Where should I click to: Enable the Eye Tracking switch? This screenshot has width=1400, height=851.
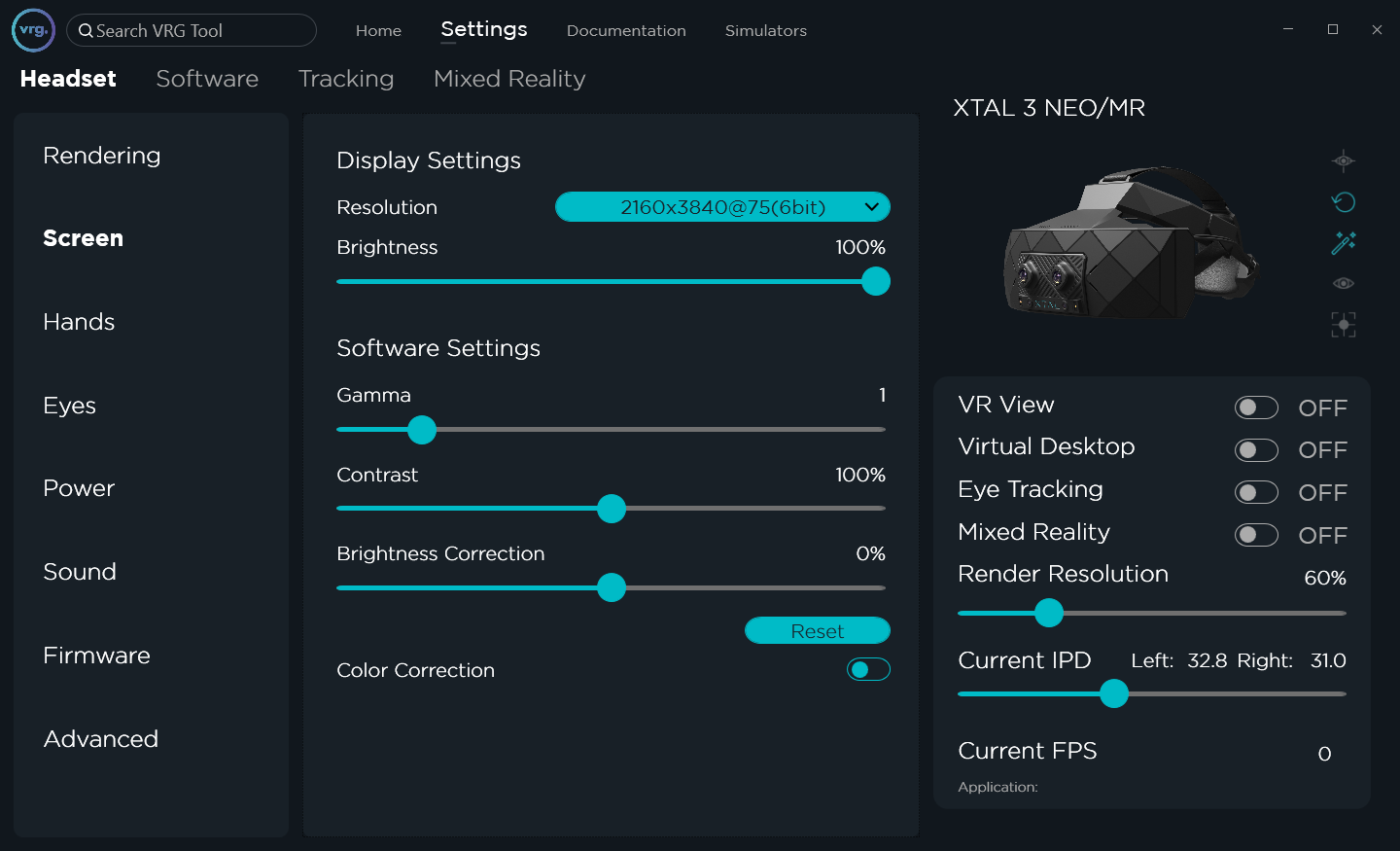coord(1256,492)
